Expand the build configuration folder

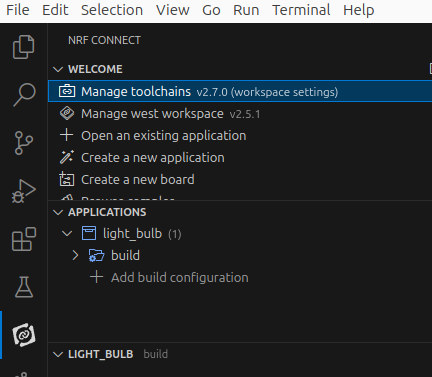click(75, 256)
